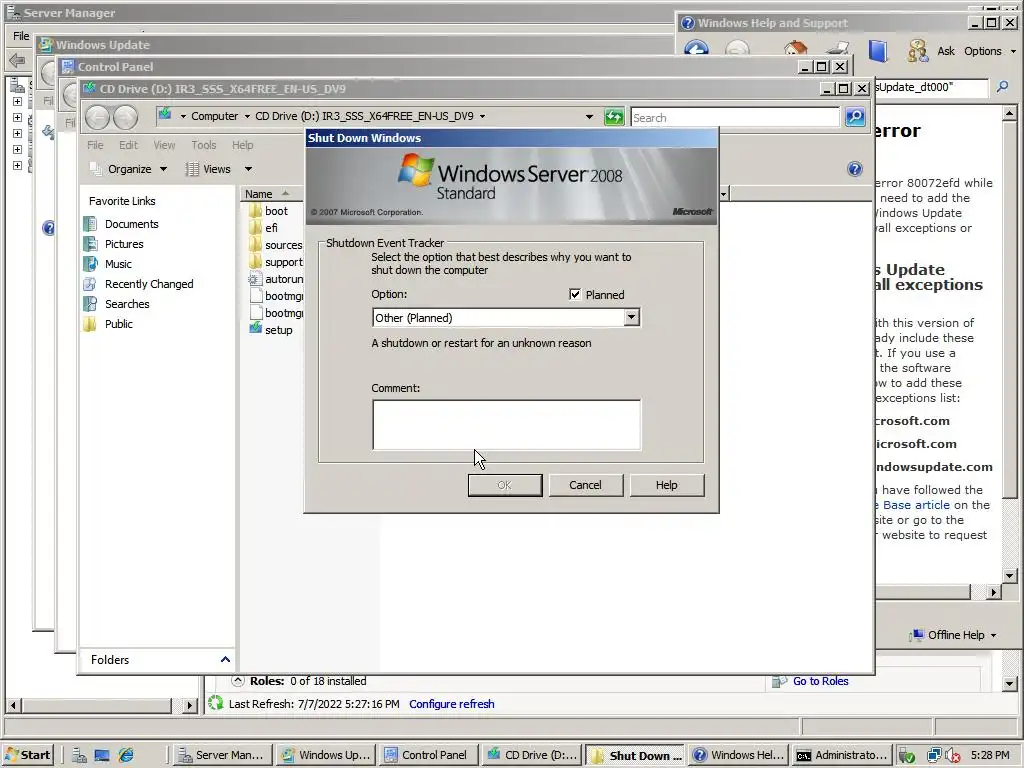Click Configure refresh link in Server Manager

[452, 704]
